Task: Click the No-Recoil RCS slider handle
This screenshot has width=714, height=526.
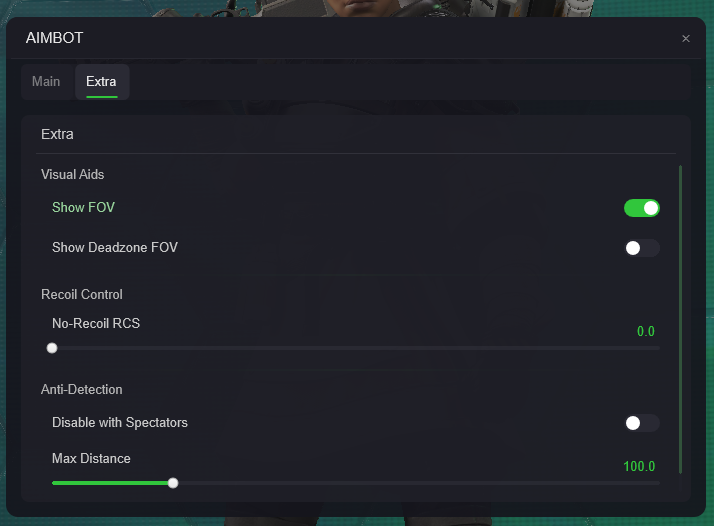Action: click(52, 348)
